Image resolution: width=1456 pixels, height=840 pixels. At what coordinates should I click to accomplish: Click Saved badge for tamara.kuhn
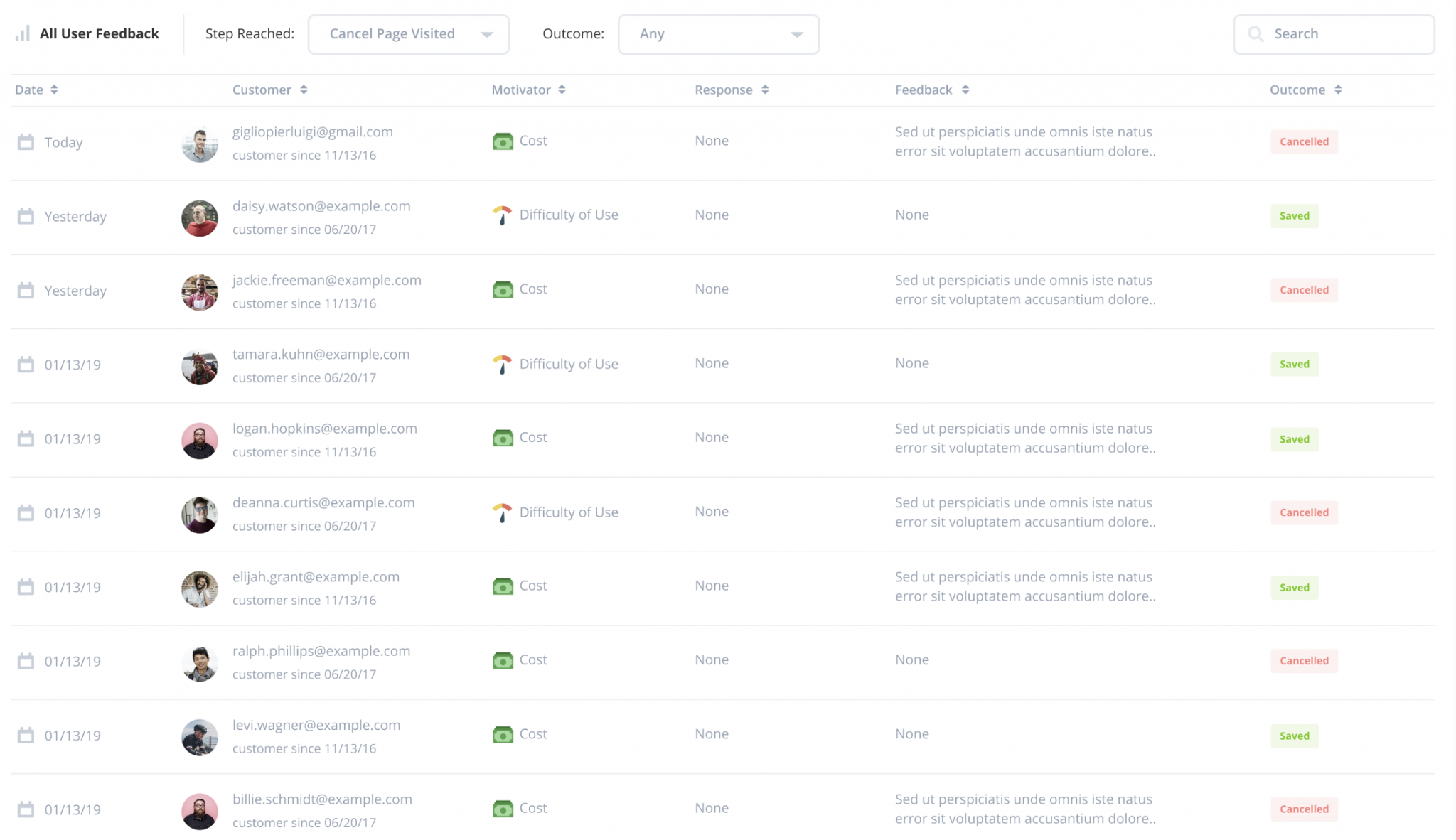[1295, 365]
